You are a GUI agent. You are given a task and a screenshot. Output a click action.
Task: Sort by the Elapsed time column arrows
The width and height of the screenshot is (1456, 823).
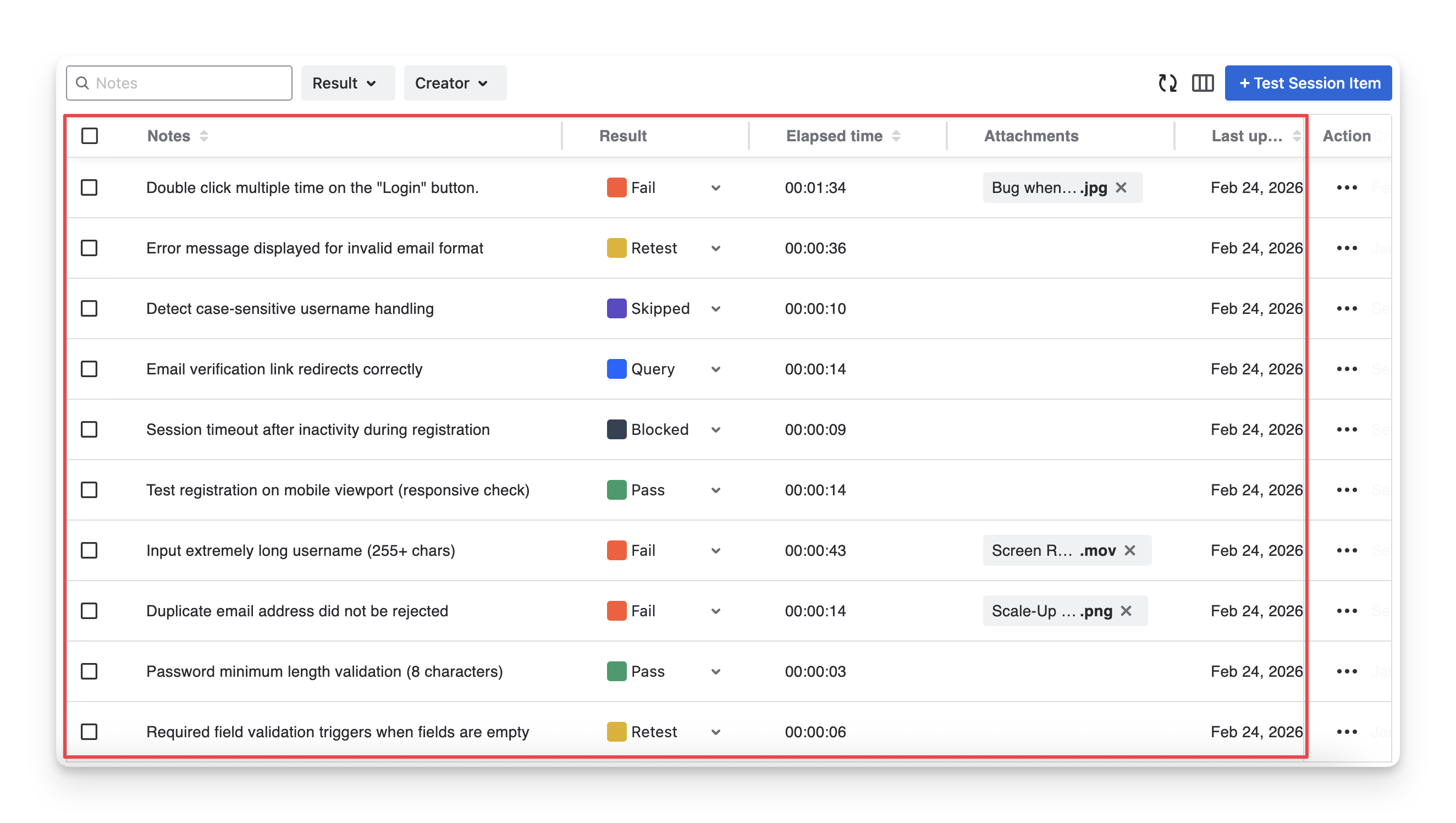pyautogui.click(x=896, y=136)
